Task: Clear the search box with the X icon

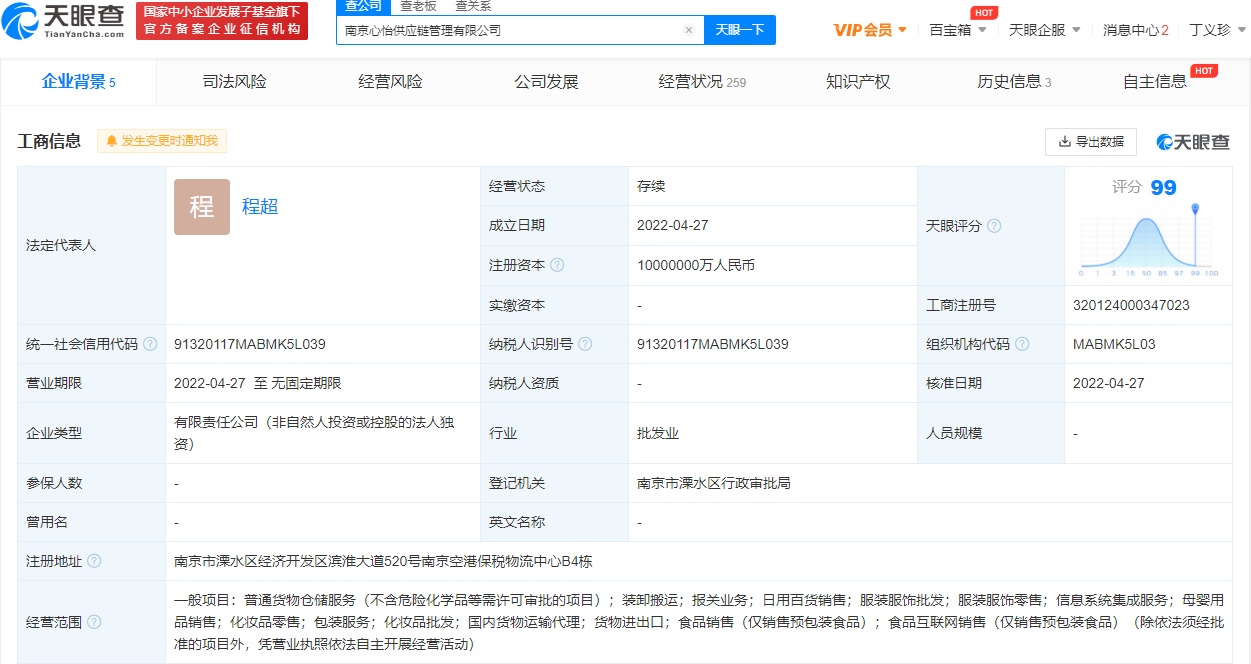Action: [688, 30]
